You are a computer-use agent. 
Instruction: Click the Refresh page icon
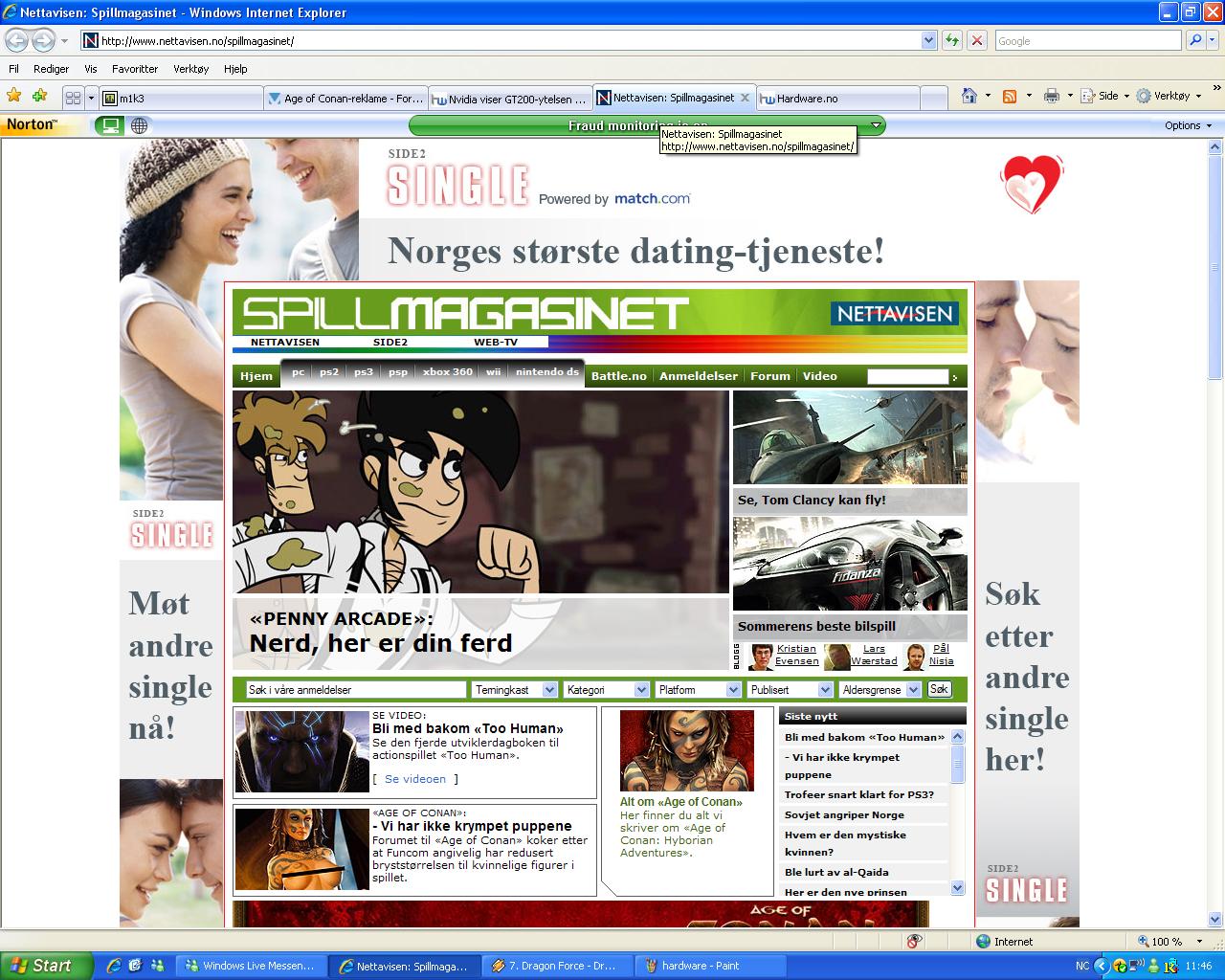tap(951, 40)
